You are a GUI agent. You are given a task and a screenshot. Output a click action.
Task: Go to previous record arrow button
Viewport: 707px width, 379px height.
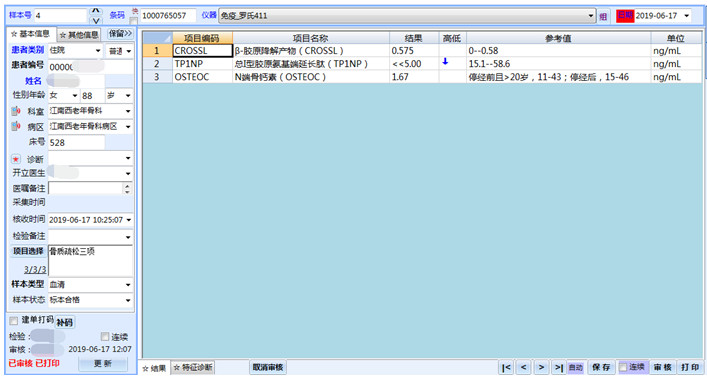tap(523, 367)
